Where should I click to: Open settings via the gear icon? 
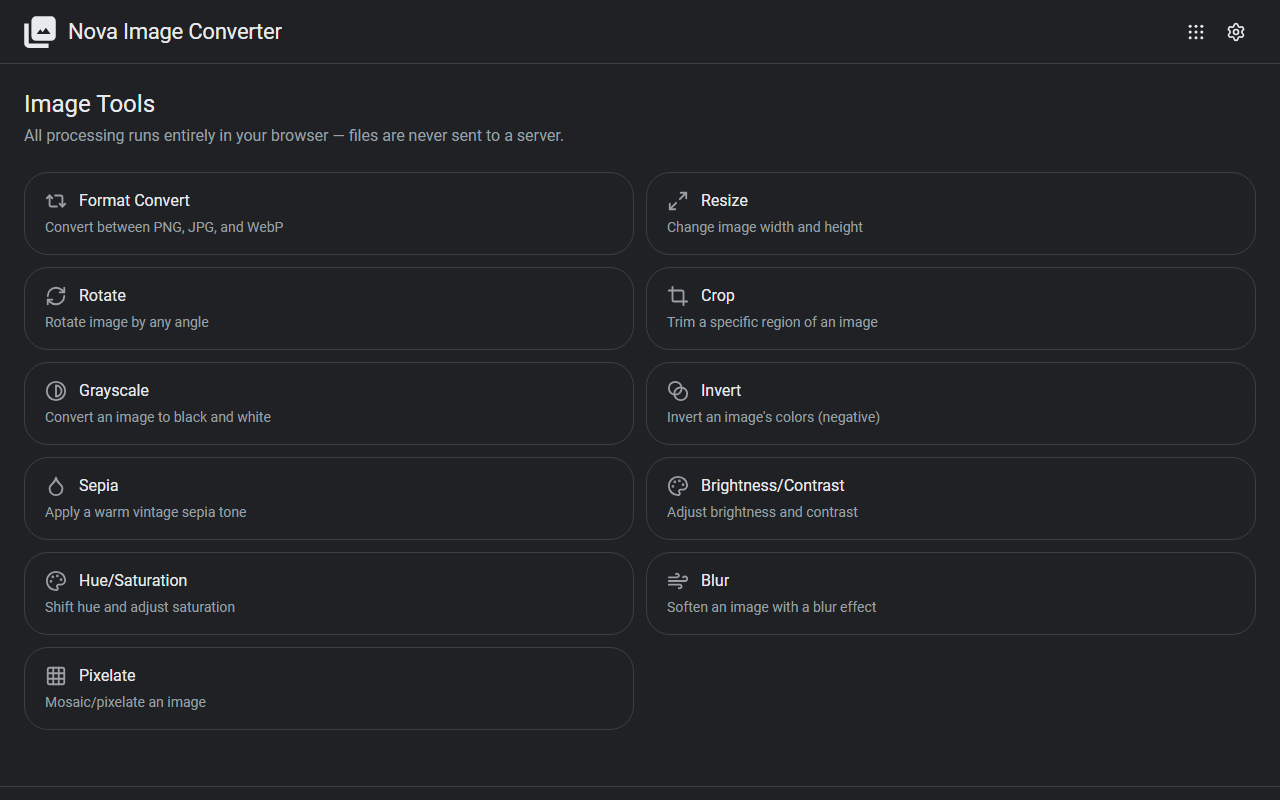[1236, 32]
